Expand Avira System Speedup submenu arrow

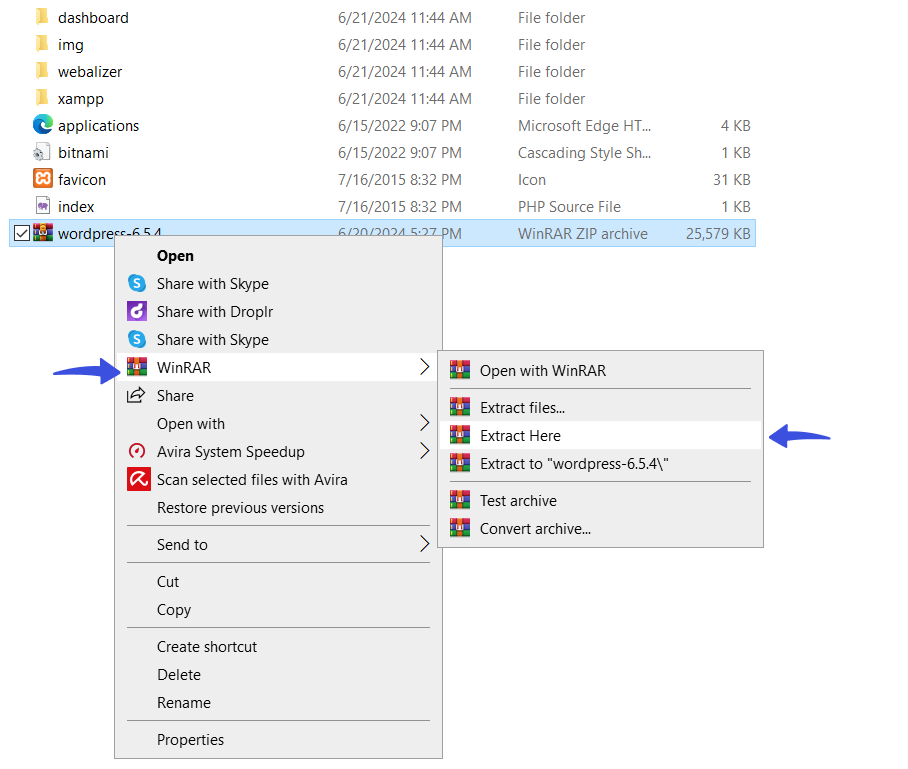[424, 451]
